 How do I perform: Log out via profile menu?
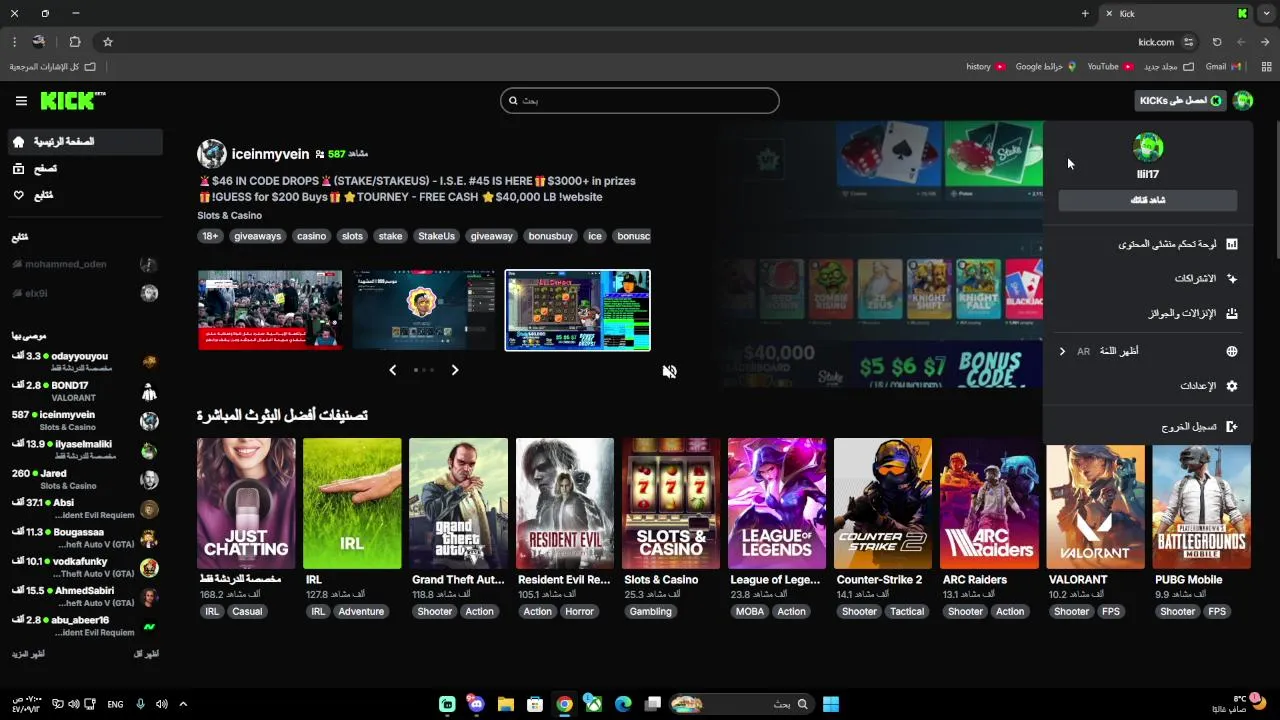(1148, 426)
